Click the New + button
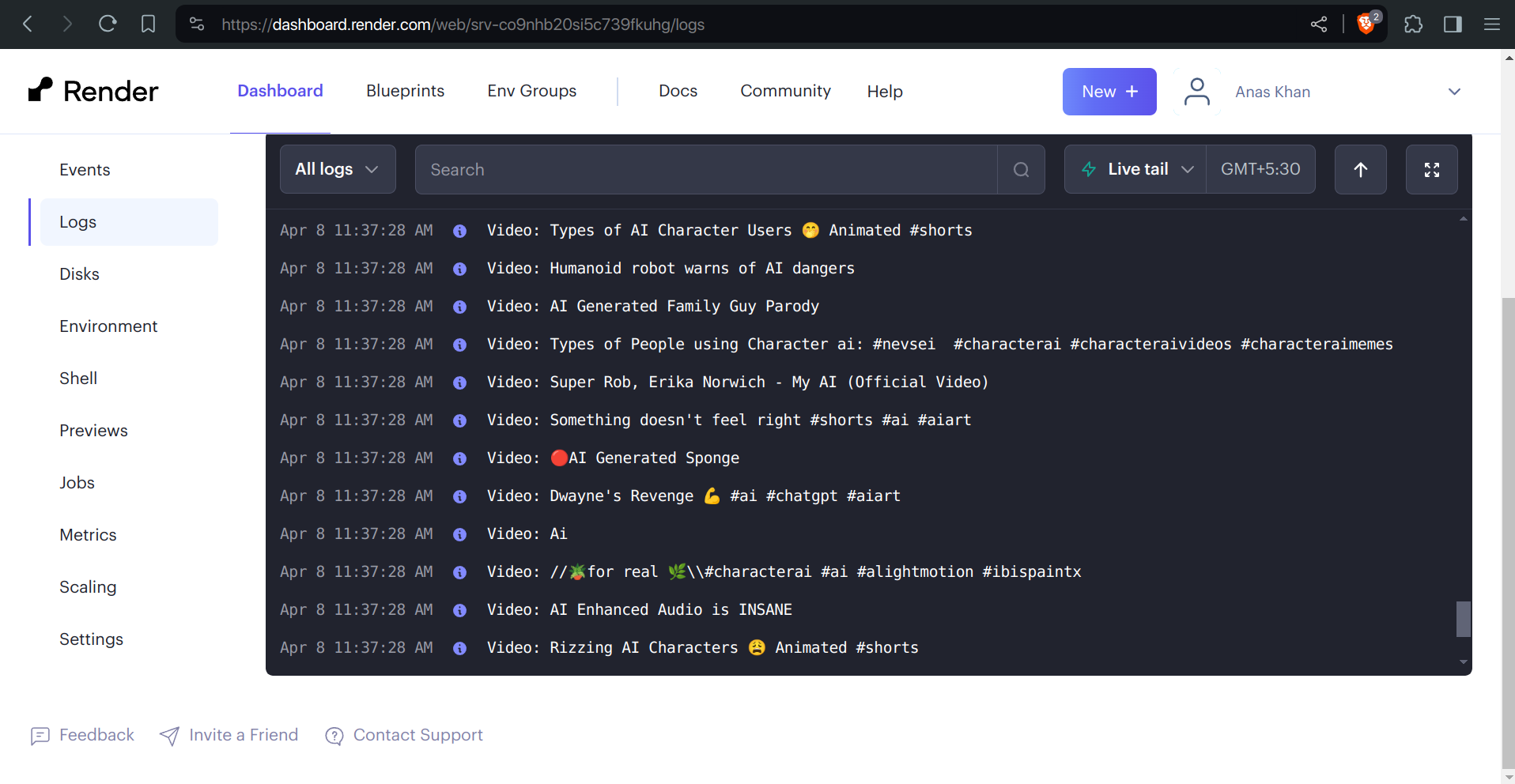Viewport: 1515px width, 784px height. point(1109,92)
